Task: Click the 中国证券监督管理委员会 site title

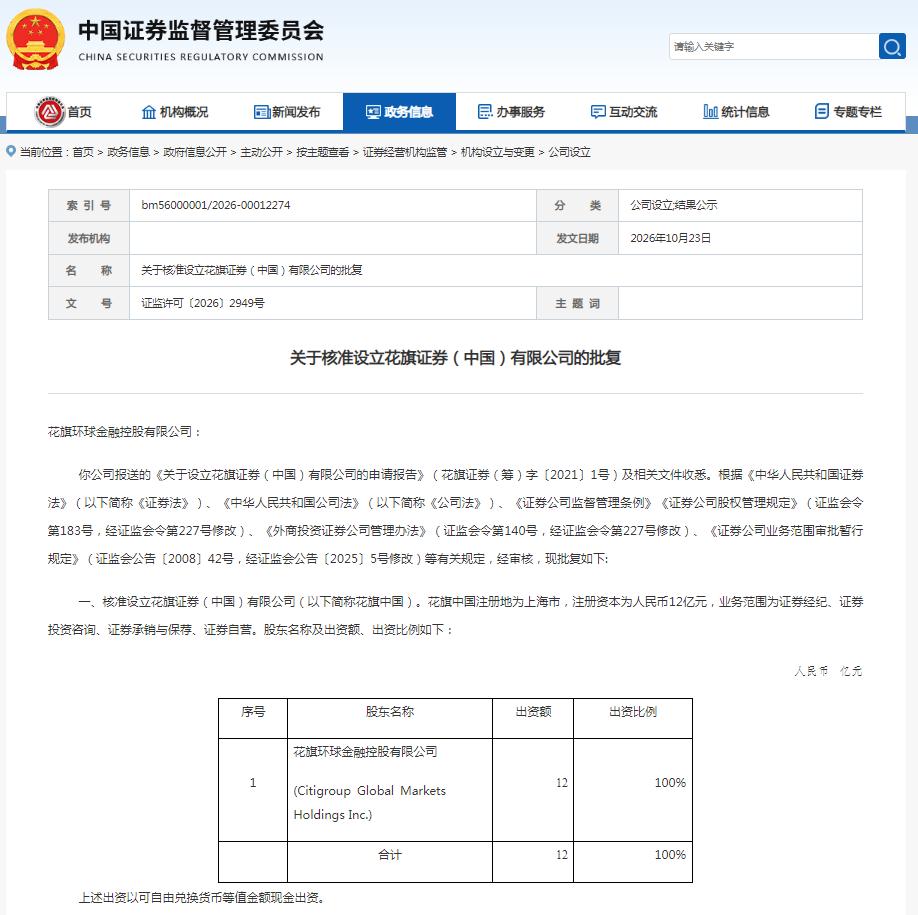Action: (x=201, y=31)
